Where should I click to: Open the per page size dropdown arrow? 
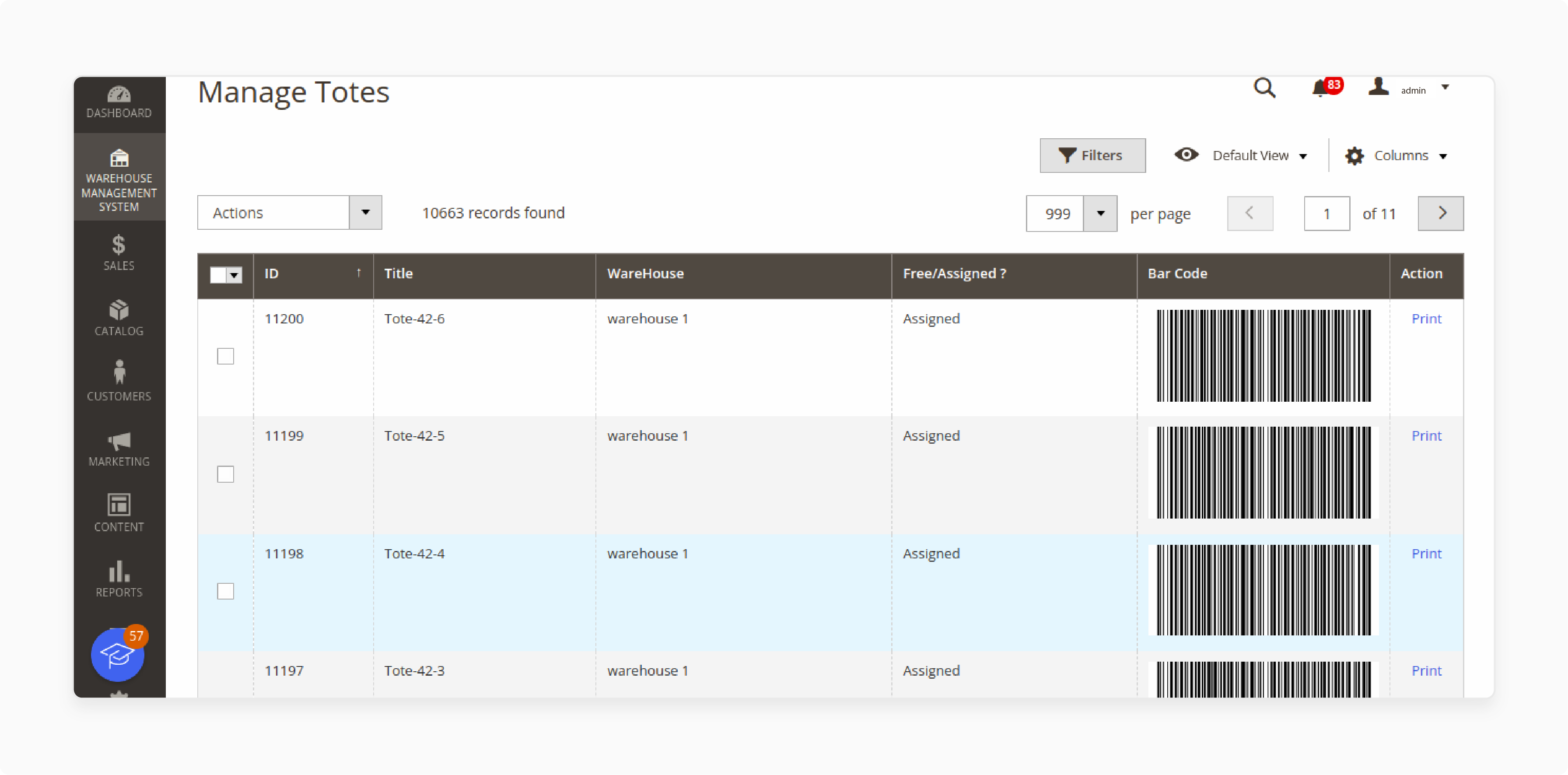point(1100,214)
